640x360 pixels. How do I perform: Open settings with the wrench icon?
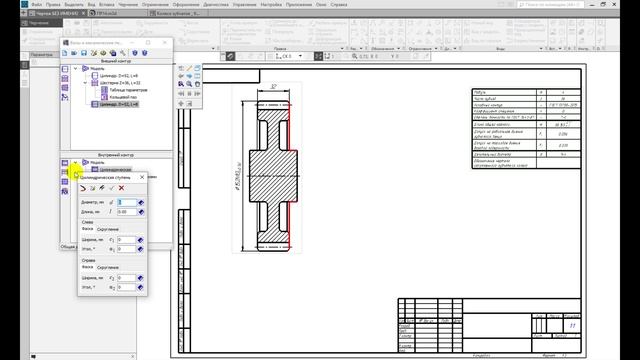point(122,53)
